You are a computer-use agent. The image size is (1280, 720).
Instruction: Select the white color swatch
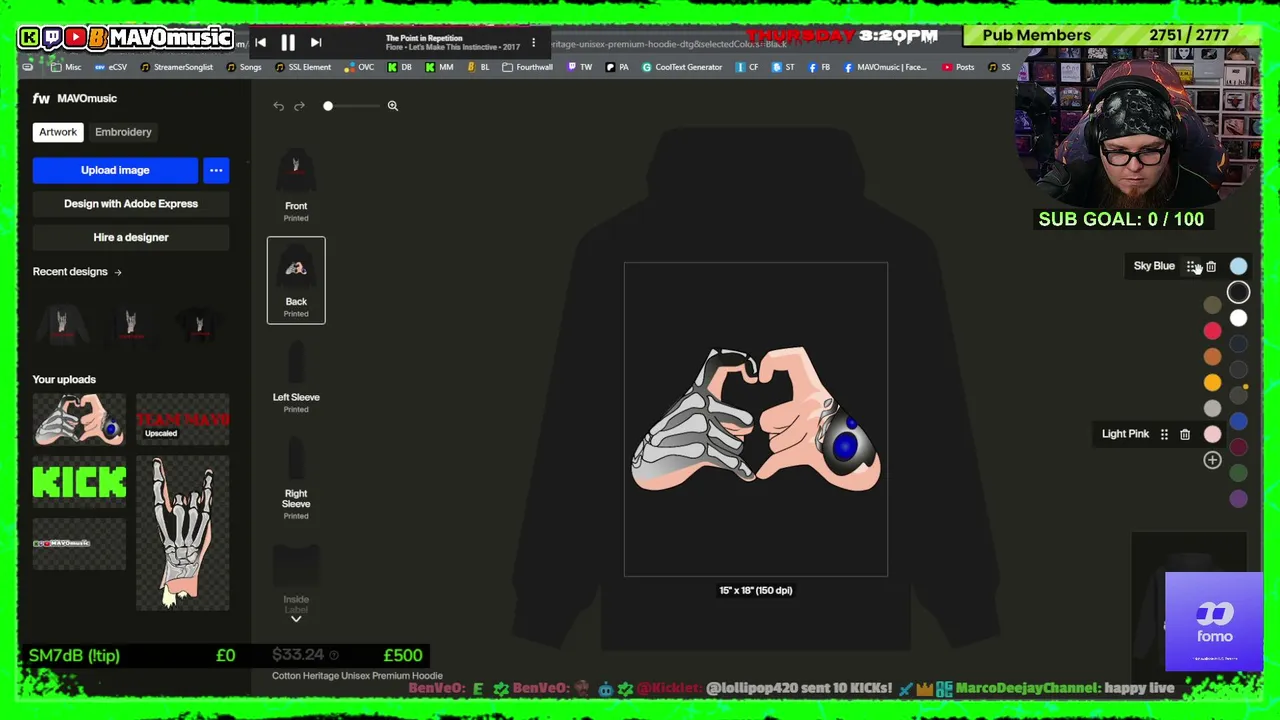tap(1238, 318)
